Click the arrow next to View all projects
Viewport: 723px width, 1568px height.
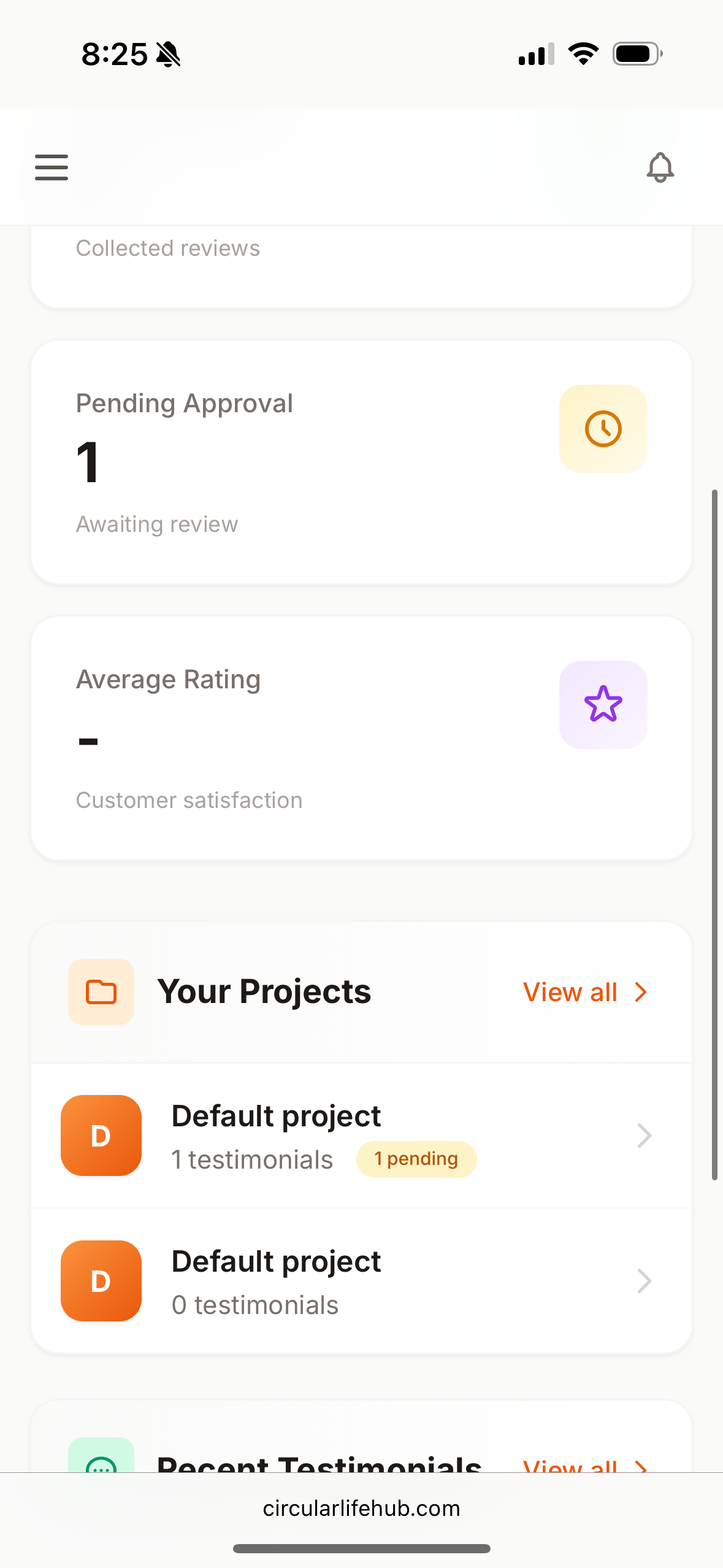(640, 991)
